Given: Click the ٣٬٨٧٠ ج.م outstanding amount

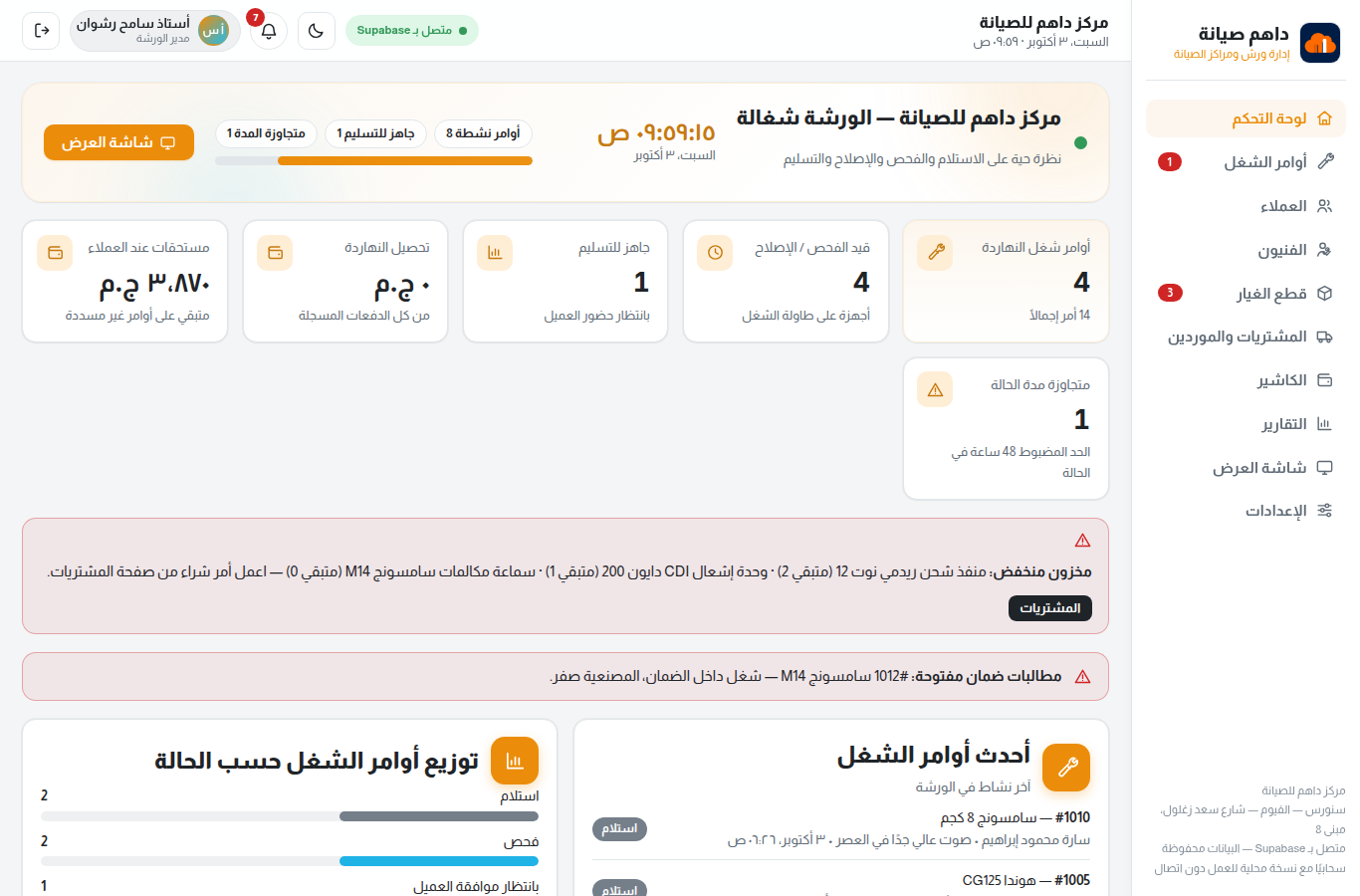Looking at the screenshot, I should [x=155, y=284].
